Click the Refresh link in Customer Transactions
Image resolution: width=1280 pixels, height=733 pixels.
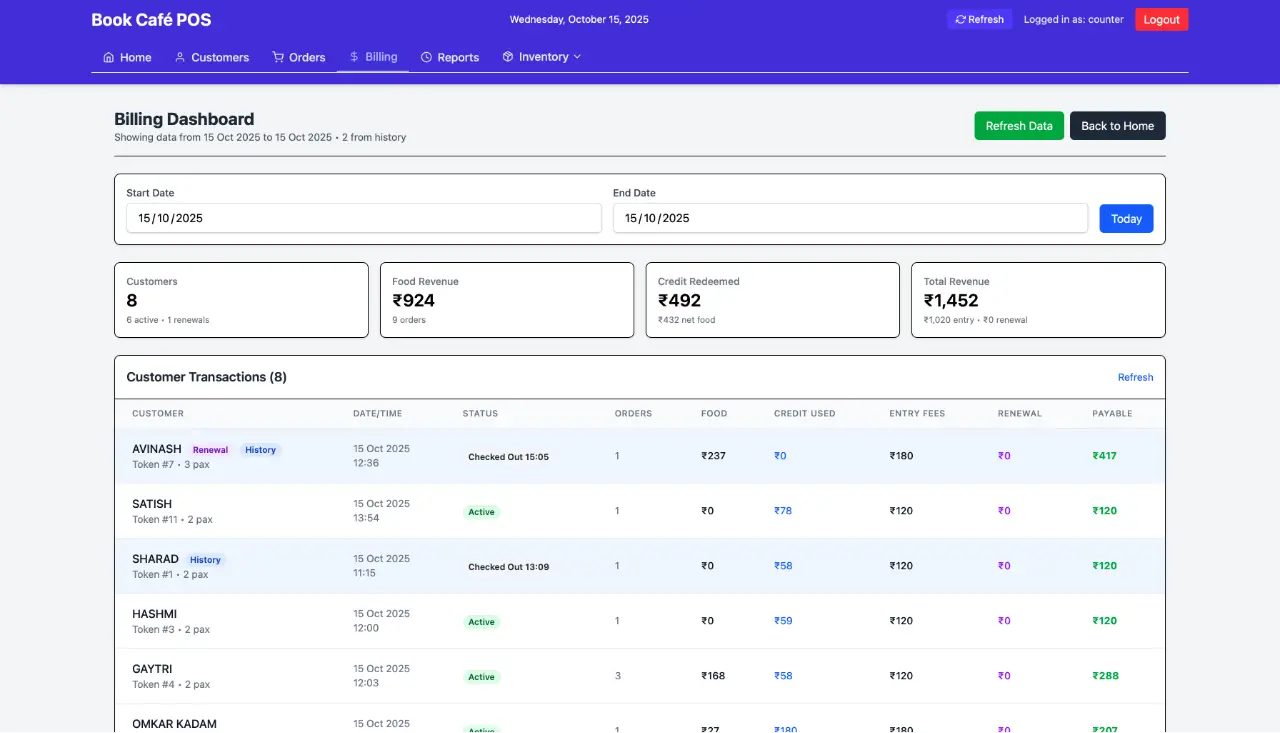(x=1135, y=378)
